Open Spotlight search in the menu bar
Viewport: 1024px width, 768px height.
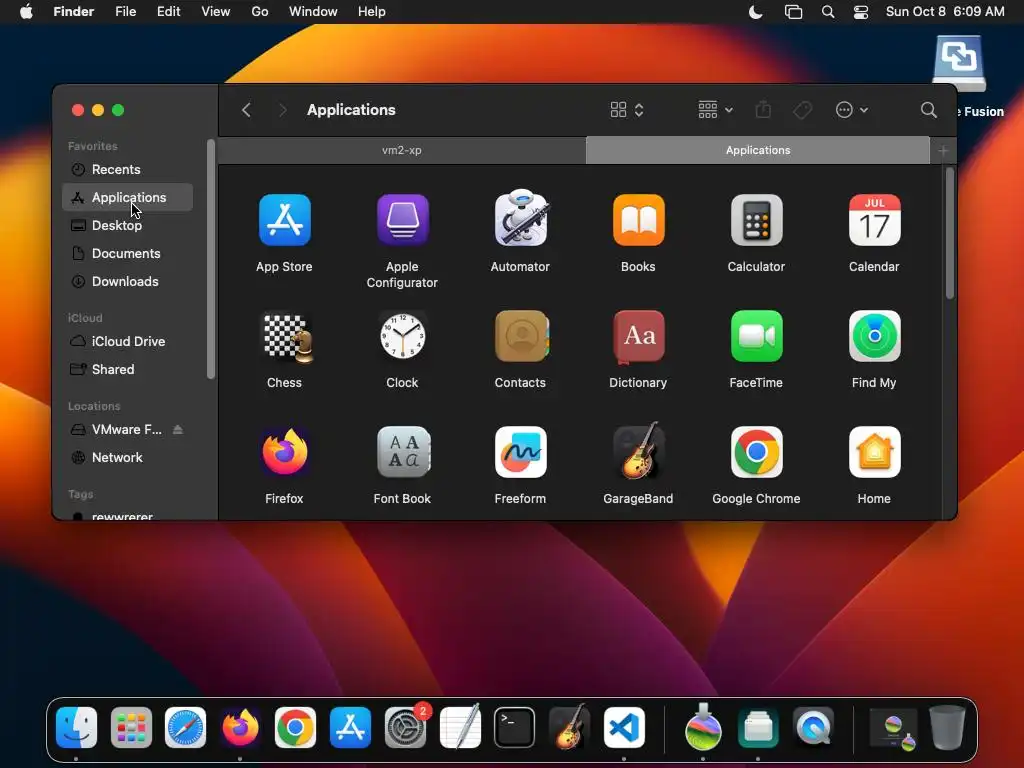pyautogui.click(x=827, y=12)
